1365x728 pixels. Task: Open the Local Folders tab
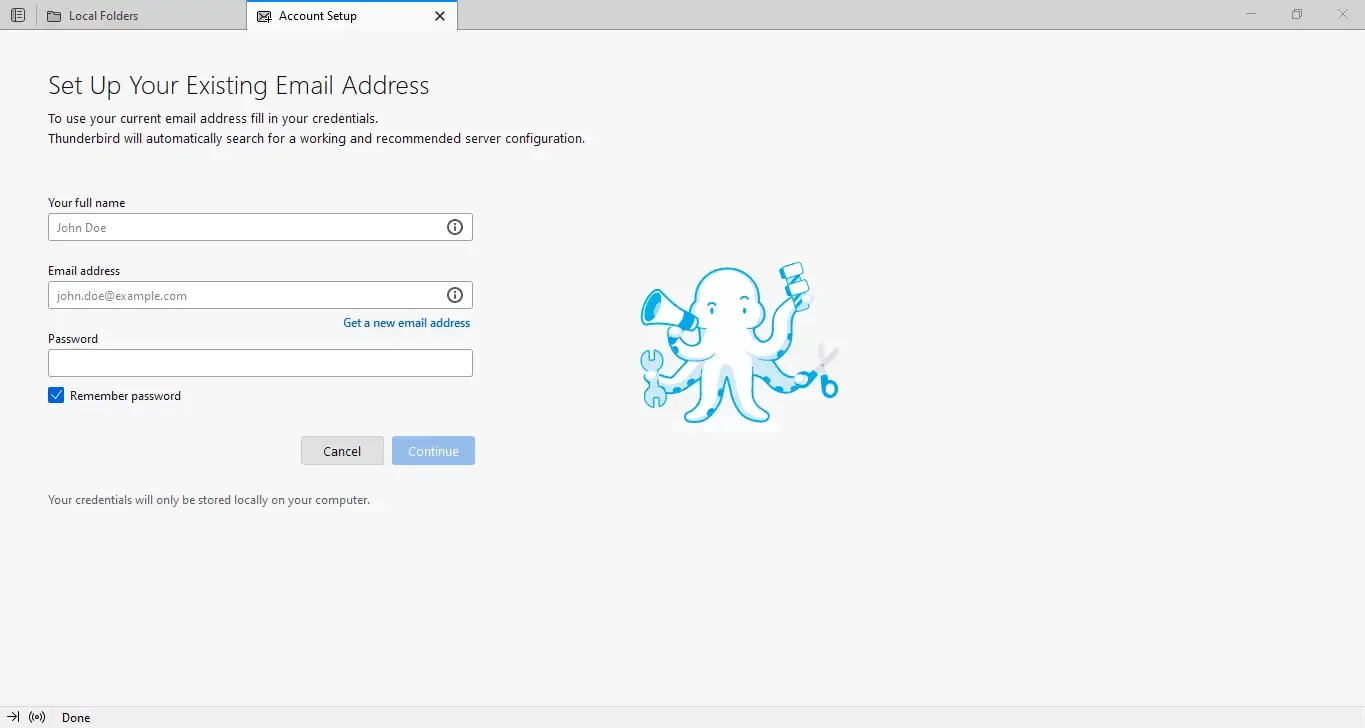pyautogui.click(x=141, y=15)
